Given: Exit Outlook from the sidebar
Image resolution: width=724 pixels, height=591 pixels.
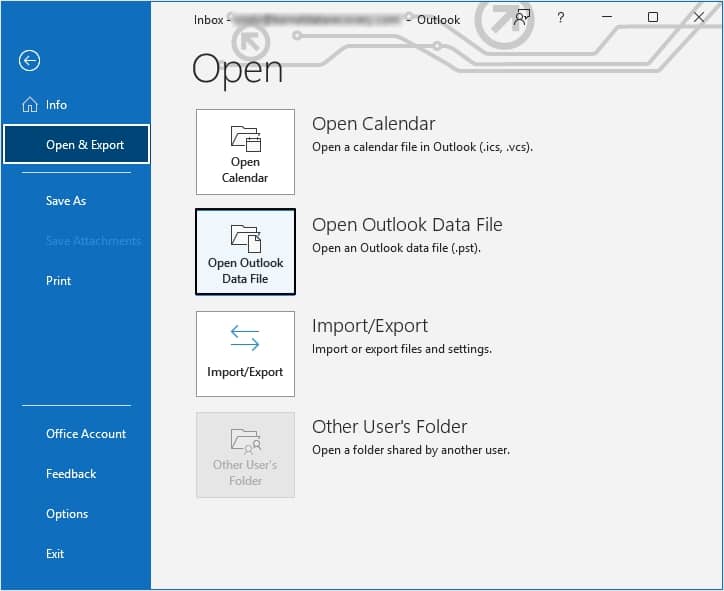Looking at the screenshot, I should point(55,554).
